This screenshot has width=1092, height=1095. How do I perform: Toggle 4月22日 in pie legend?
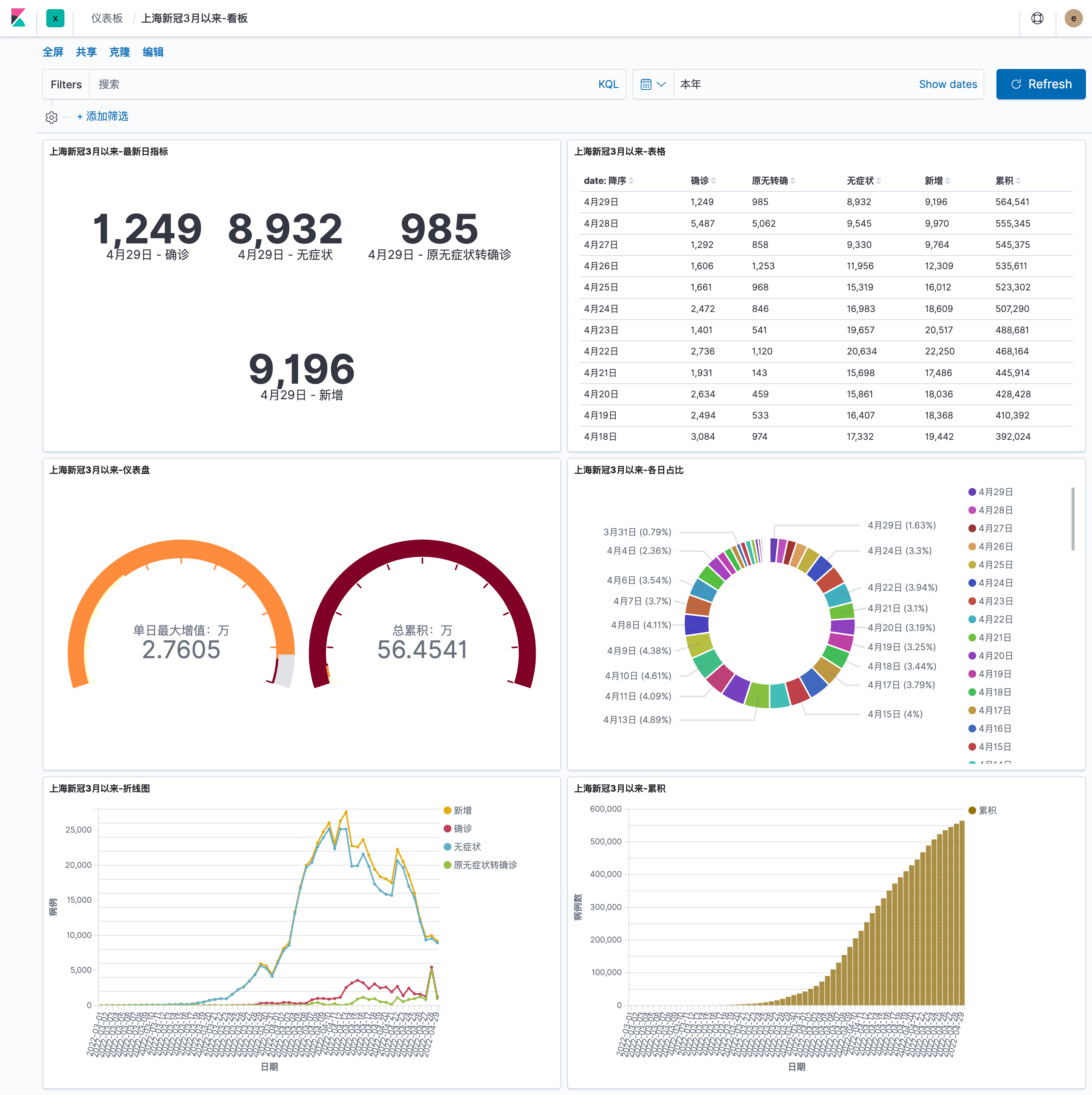[990, 619]
